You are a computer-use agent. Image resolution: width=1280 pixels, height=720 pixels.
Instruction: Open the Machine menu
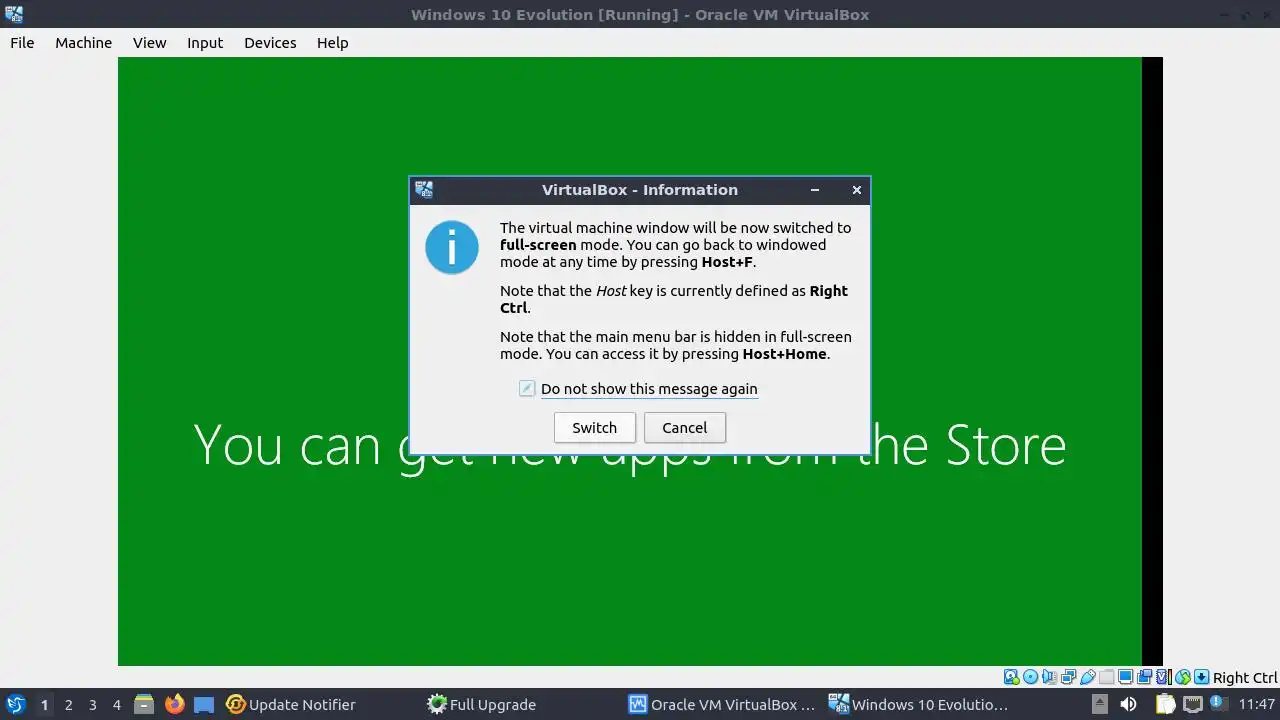(x=83, y=42)
